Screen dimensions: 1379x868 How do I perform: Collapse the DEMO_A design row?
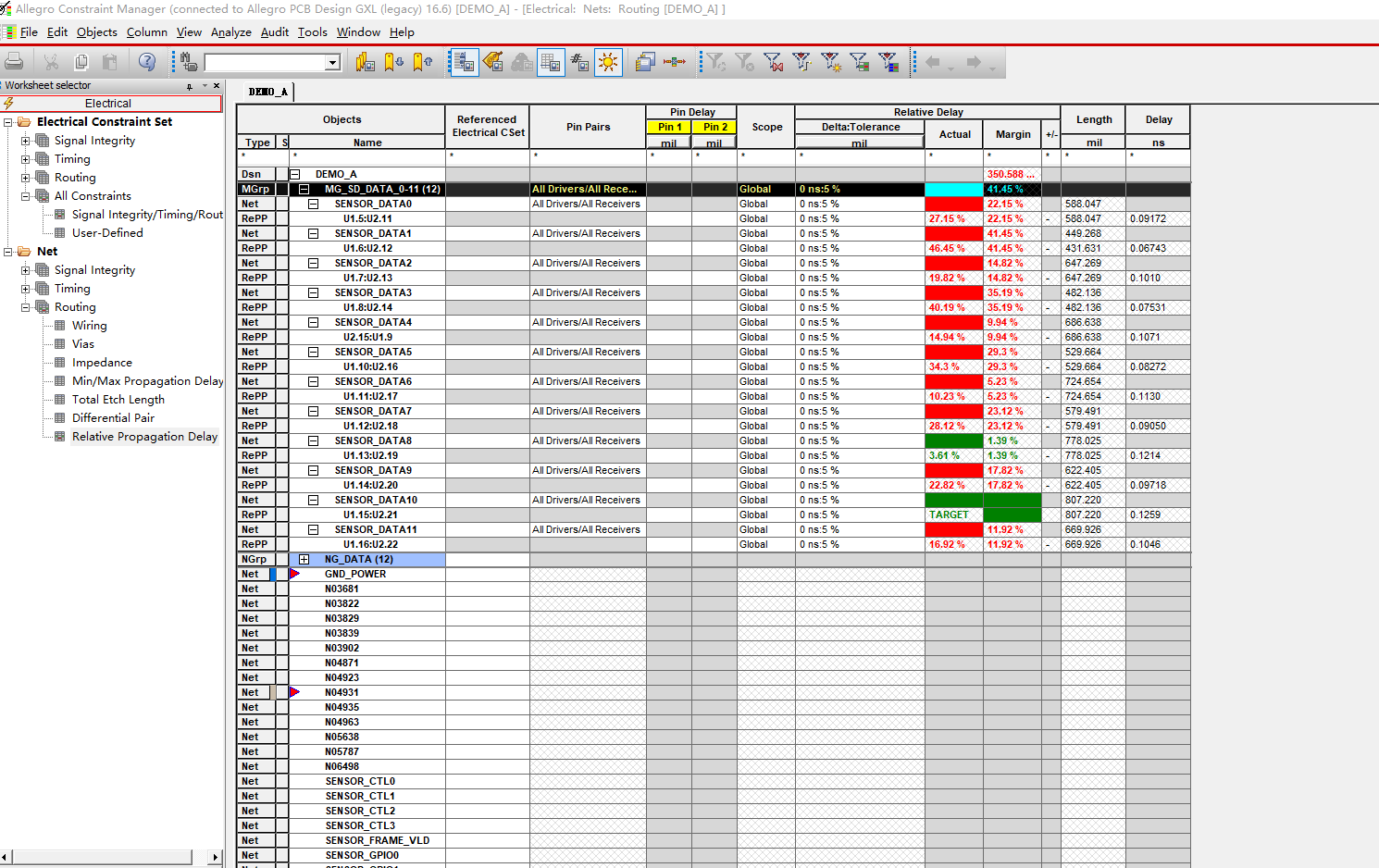[294, 174]
